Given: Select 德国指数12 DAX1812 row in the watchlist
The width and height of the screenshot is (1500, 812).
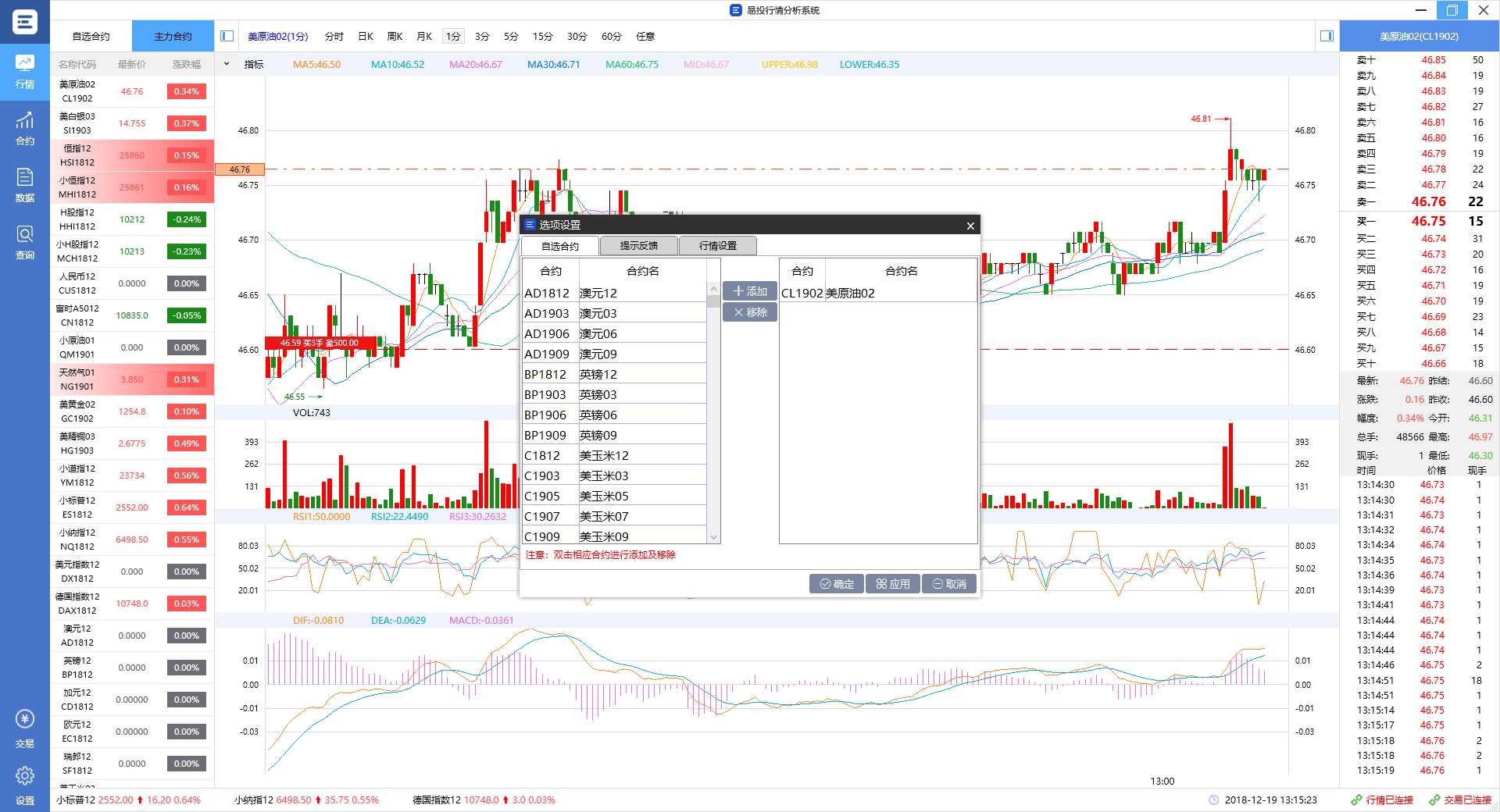Looking at the screenshot, I should (x=132, y=604).
